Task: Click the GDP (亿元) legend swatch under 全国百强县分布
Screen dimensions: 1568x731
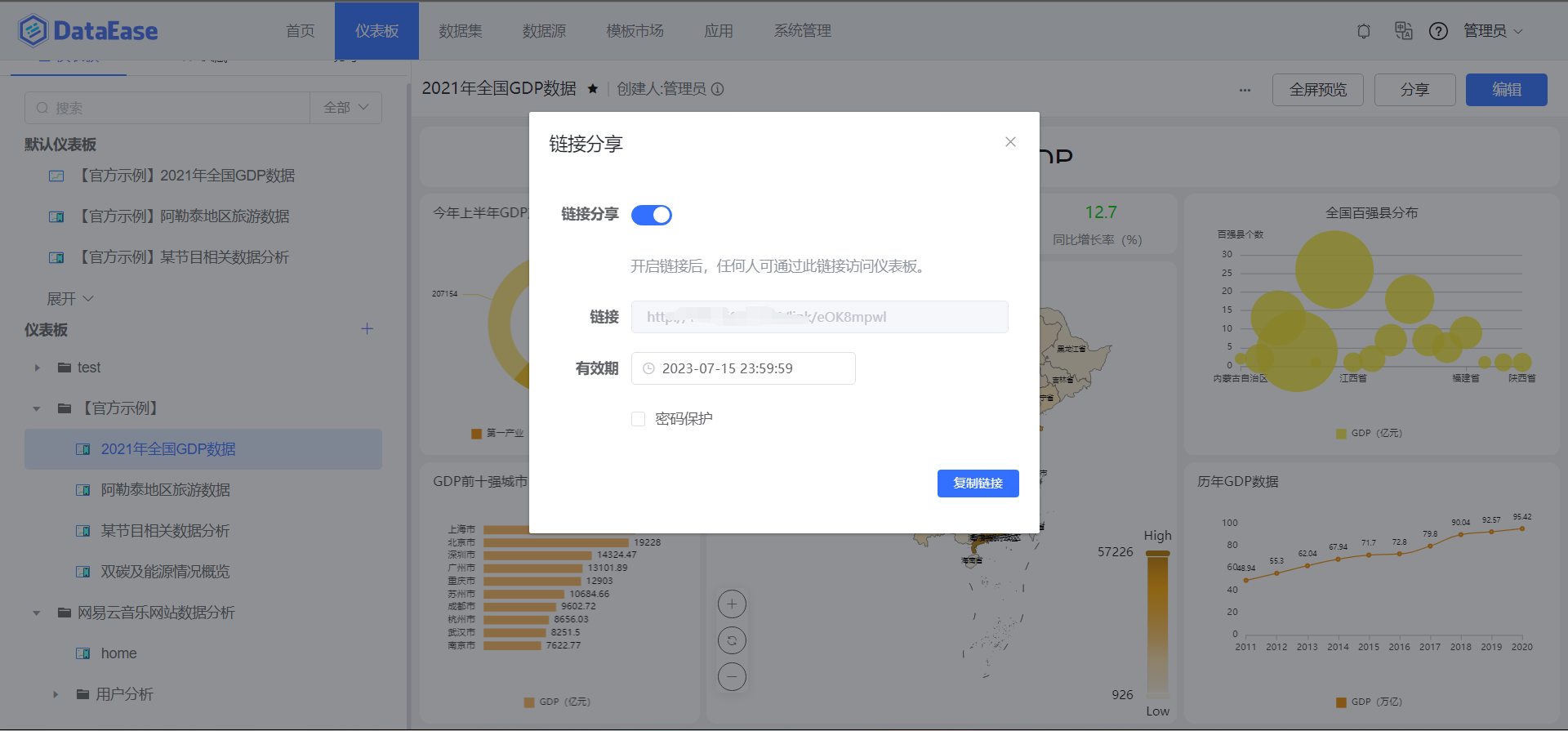Action: [x=1341, y=434]
